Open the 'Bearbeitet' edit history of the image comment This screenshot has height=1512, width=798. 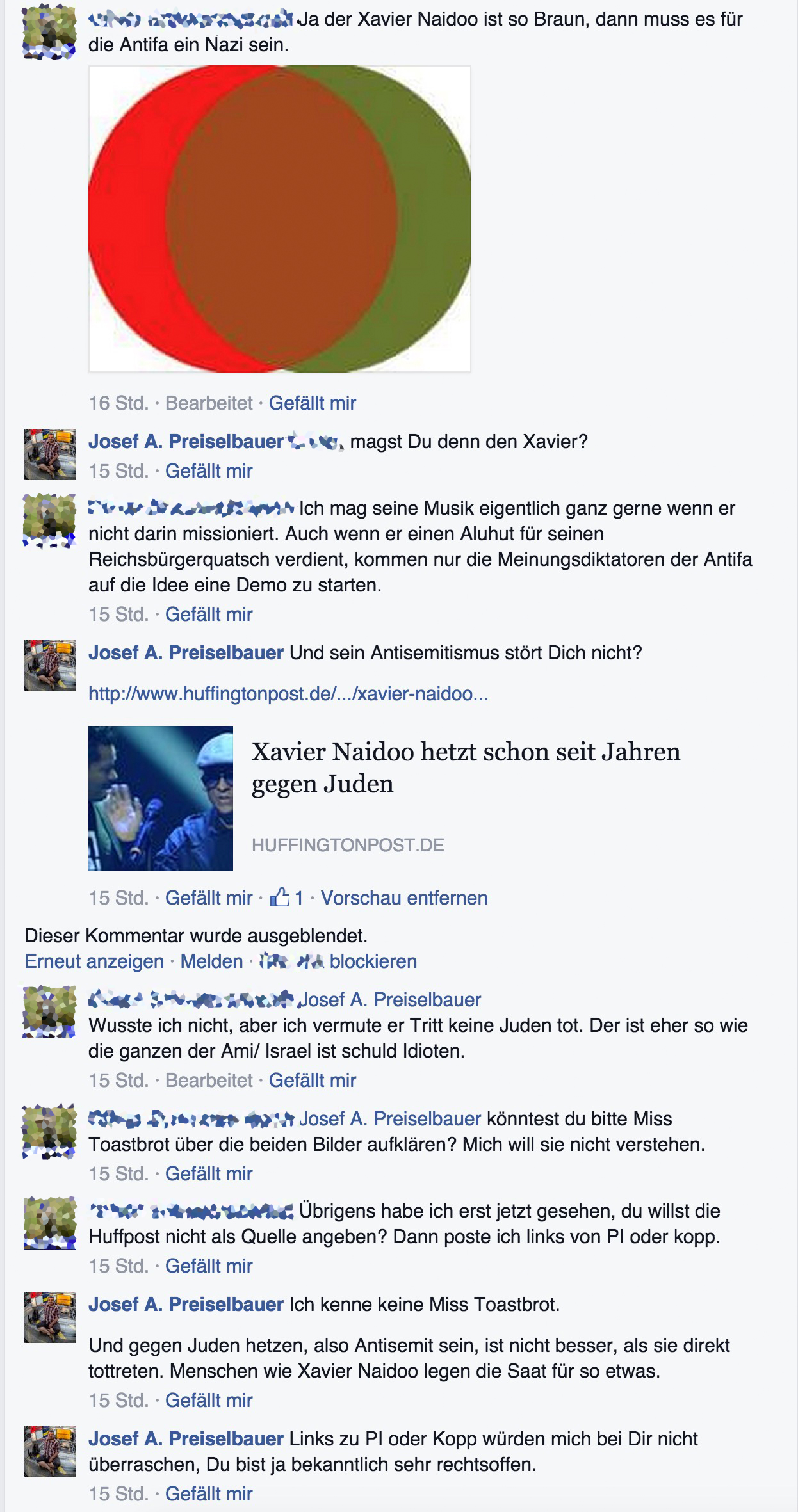point(209,403)
